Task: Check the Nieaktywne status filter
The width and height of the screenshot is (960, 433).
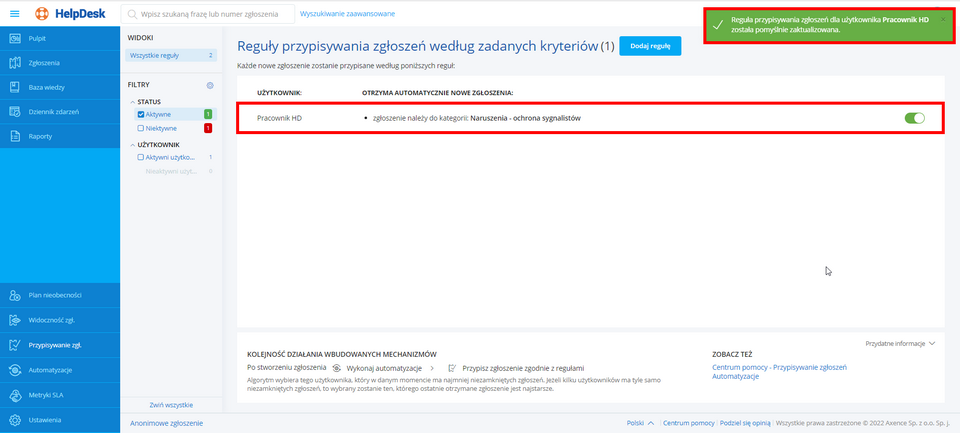Action: tap(141, 128)
